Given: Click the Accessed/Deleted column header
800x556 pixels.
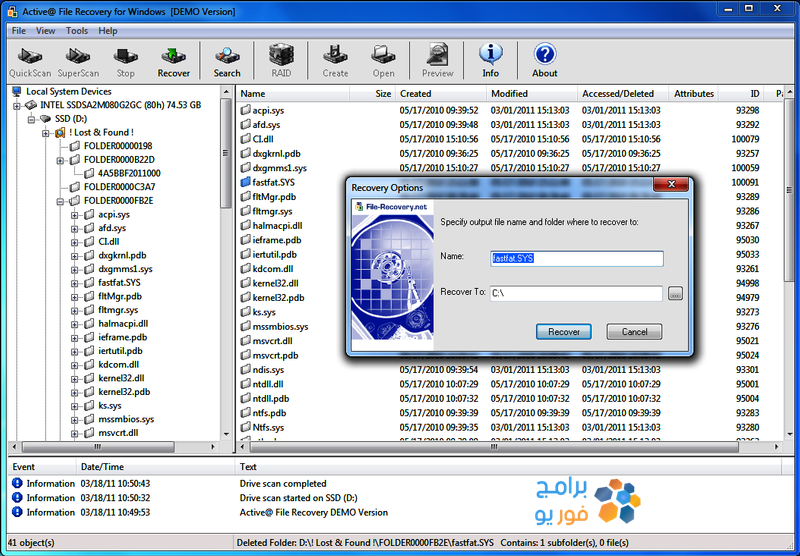Looking at the screenshot, I should [623, 94].
